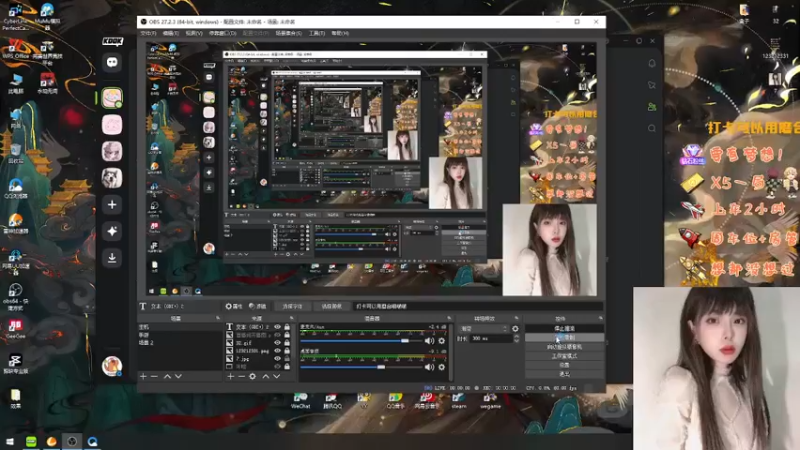Click 停止推流 stop streaming button
800x450 pixels.
[564, 329]
